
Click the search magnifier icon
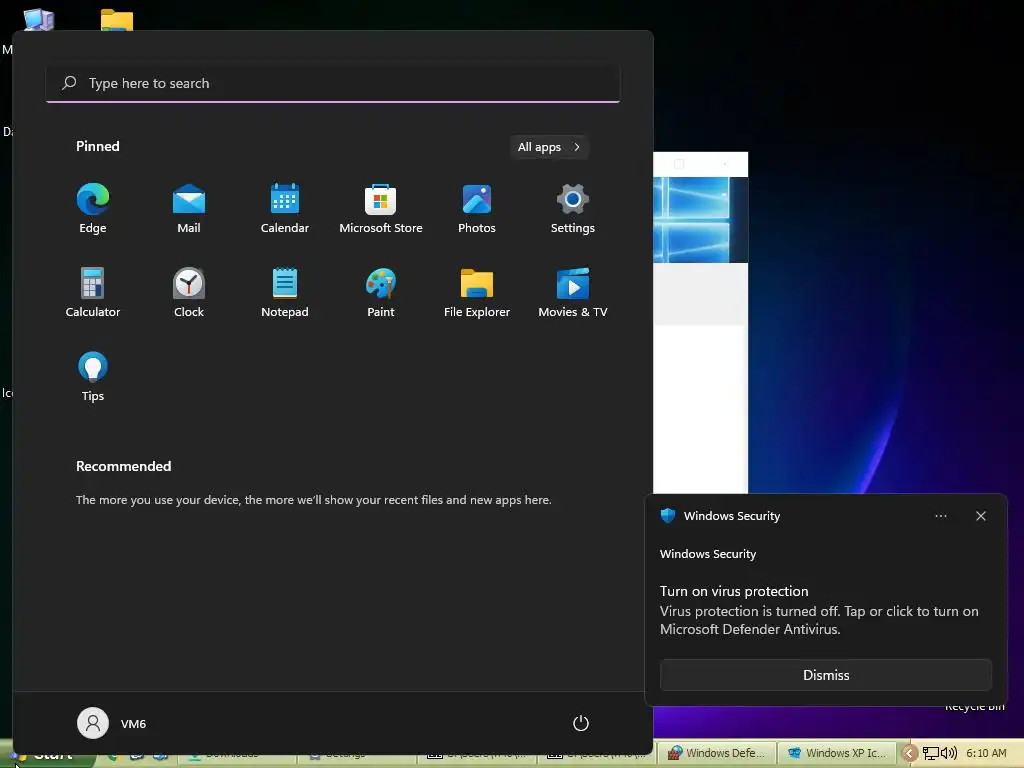69,83
